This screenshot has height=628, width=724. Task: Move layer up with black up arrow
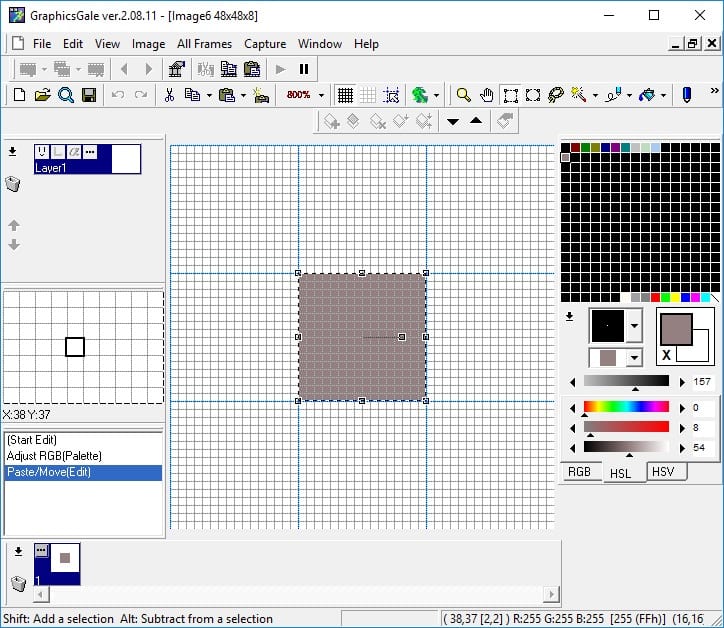coord(476,121)
